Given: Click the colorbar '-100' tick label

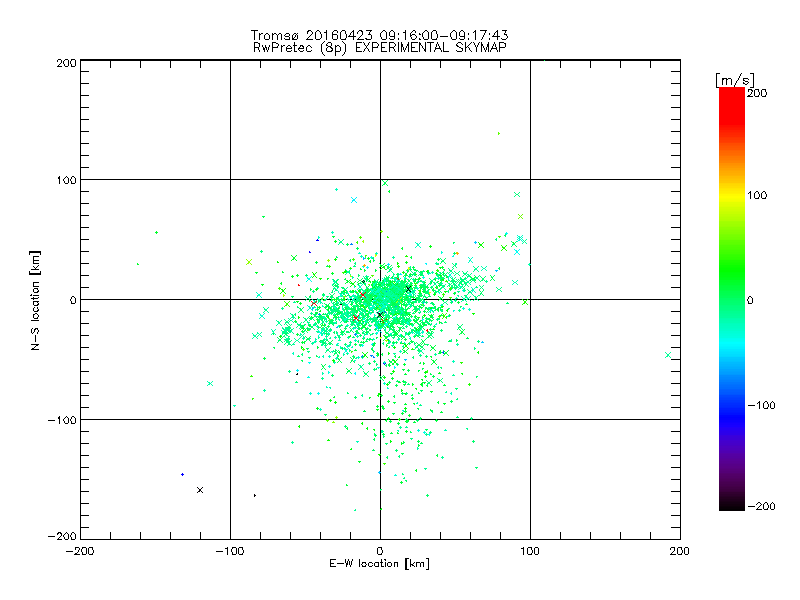Looking at the screenshot, I should pos(761,405).
